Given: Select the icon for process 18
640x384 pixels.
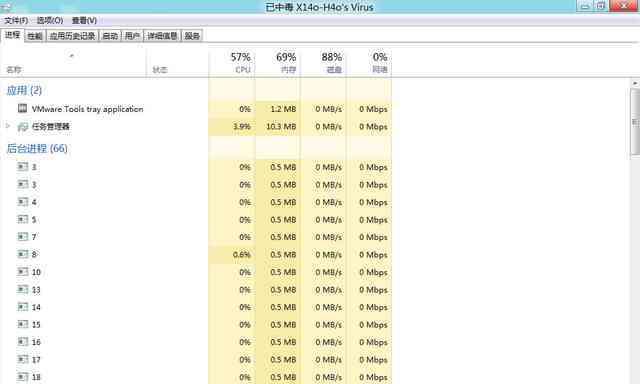Looking at the screenshot, I should 22,377.
